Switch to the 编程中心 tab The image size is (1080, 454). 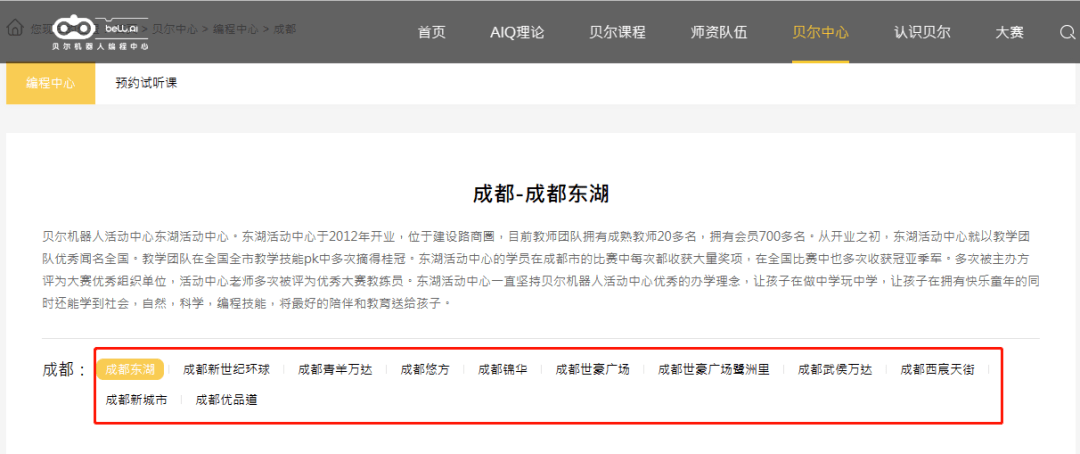click(x=51, y=83)
